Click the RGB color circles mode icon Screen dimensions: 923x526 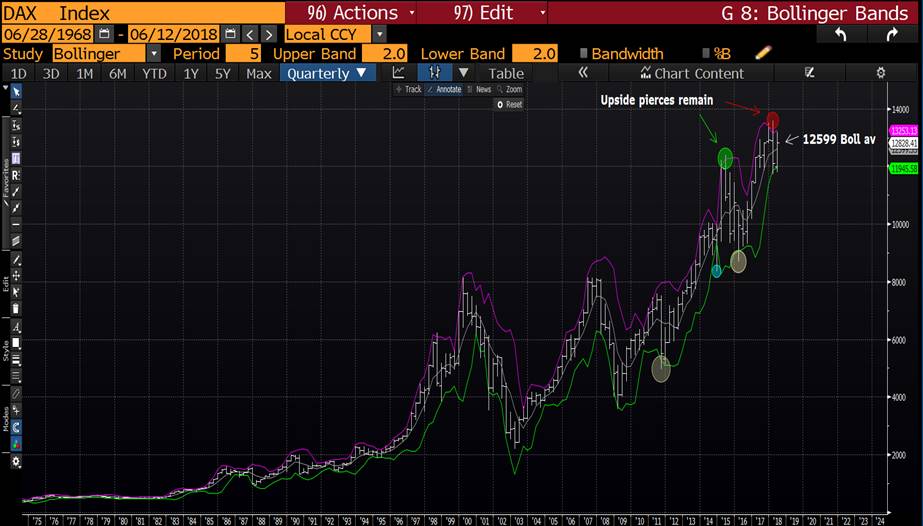click(16, 444)
